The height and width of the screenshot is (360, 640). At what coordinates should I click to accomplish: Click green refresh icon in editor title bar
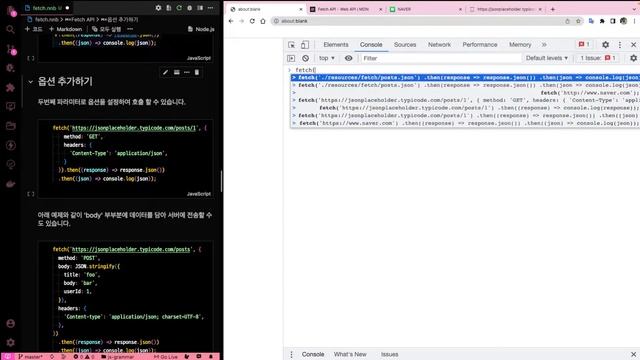pyautogui.click(x=179, y=8)
